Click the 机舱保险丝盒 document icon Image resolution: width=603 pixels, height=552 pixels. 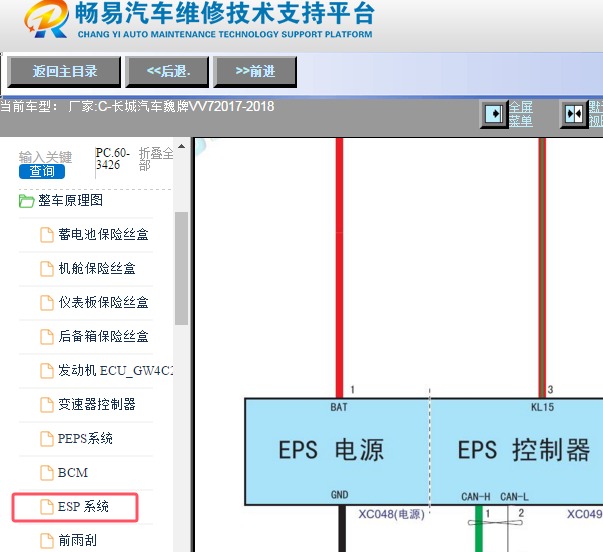pyautogui.click(x=47, y=269)
